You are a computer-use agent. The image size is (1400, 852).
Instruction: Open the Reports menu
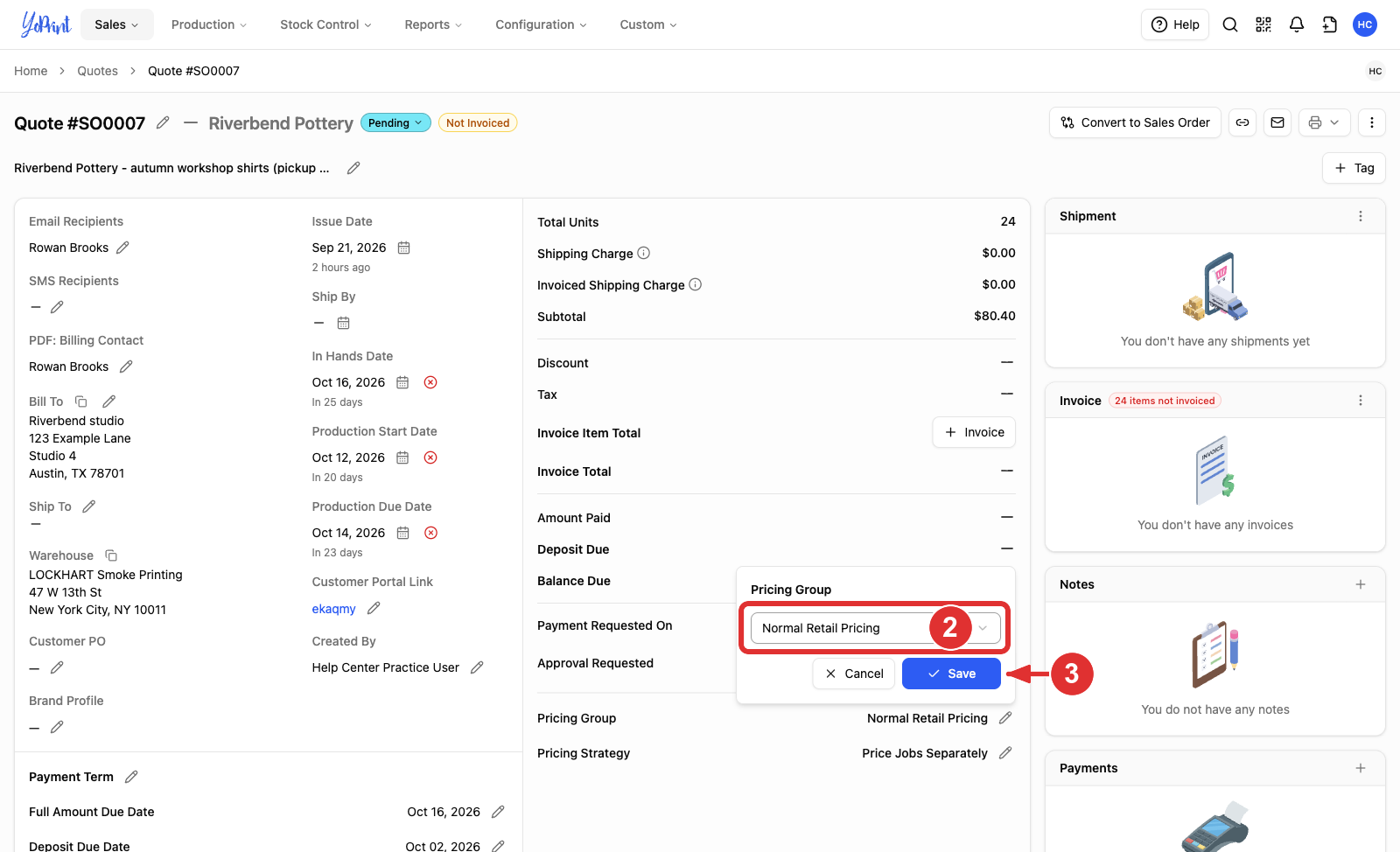(433, 24)
